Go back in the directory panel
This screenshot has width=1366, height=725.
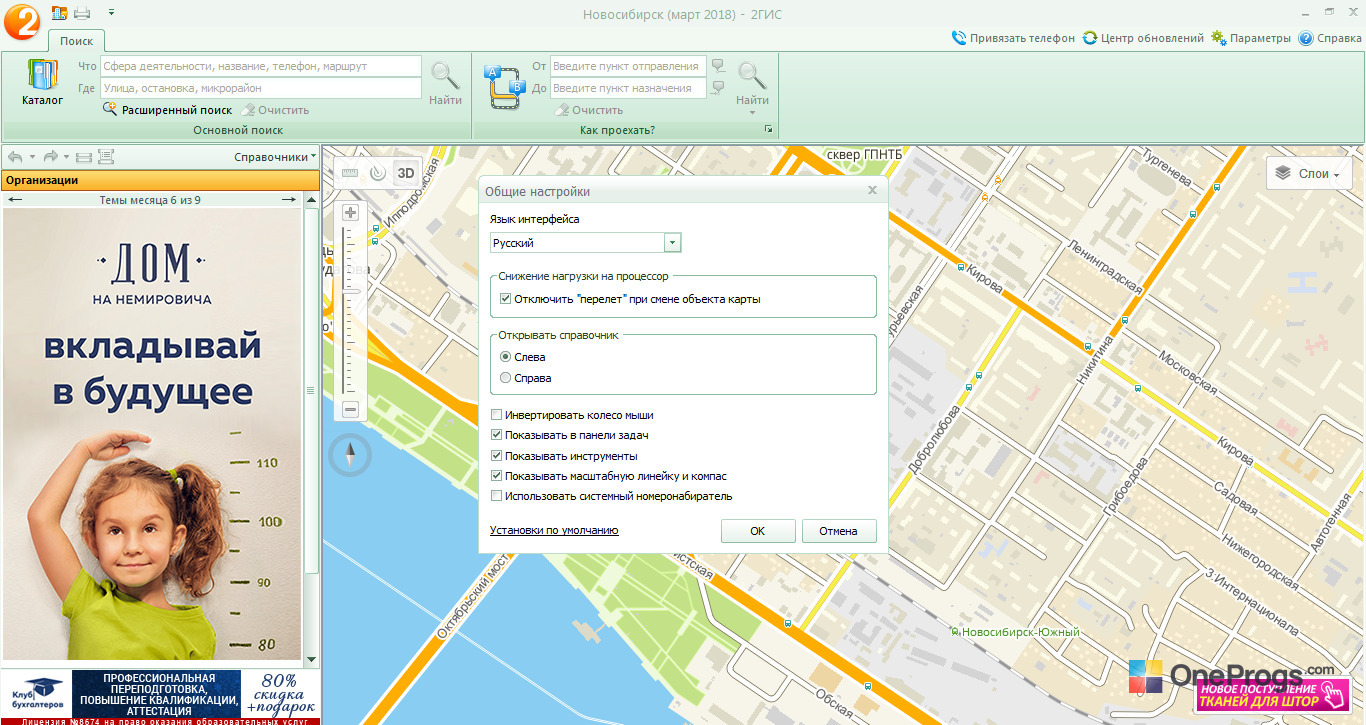(x=15, y=157)
